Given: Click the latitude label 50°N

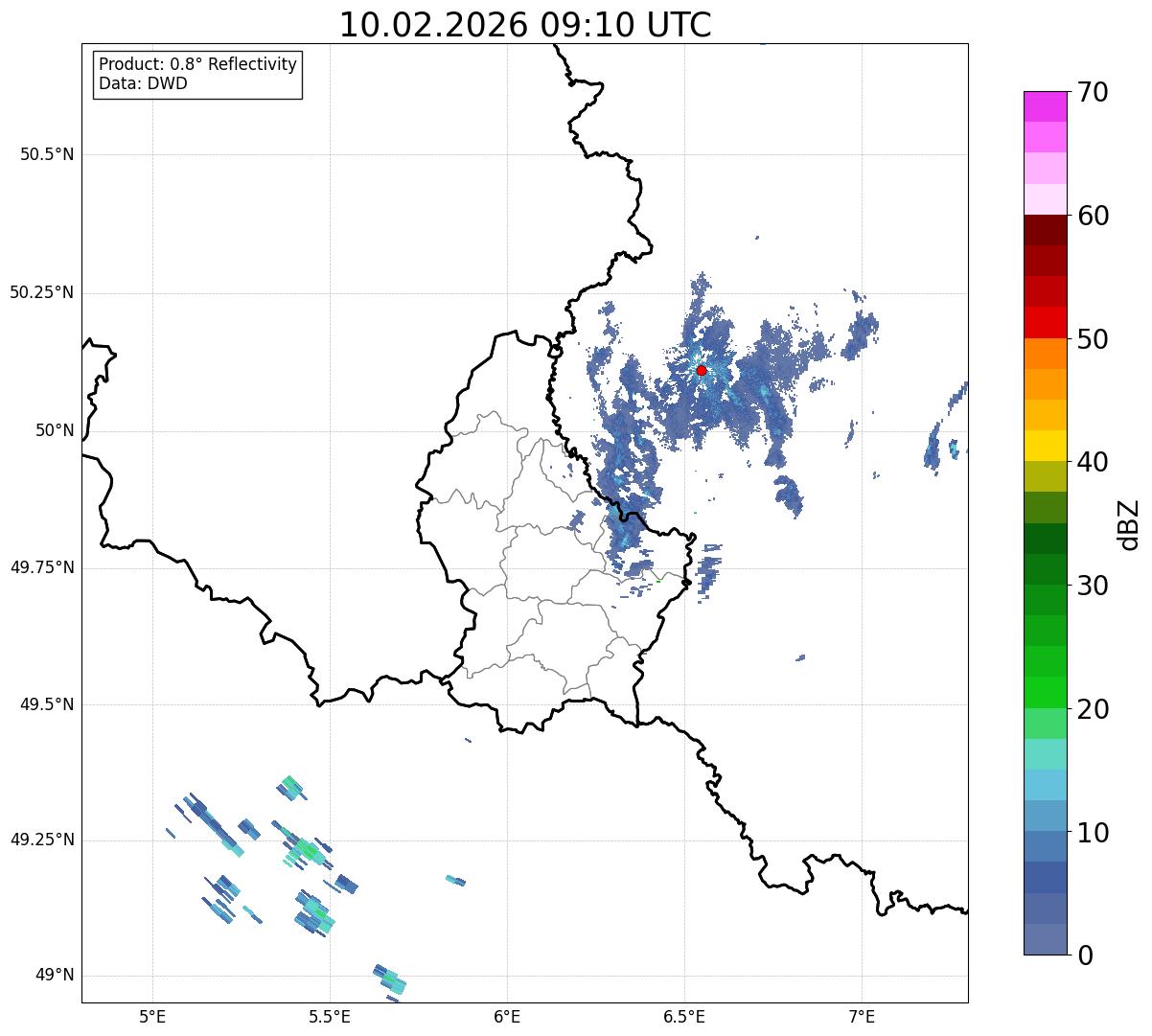Looking at the screenshot, I should coord(55,430).
